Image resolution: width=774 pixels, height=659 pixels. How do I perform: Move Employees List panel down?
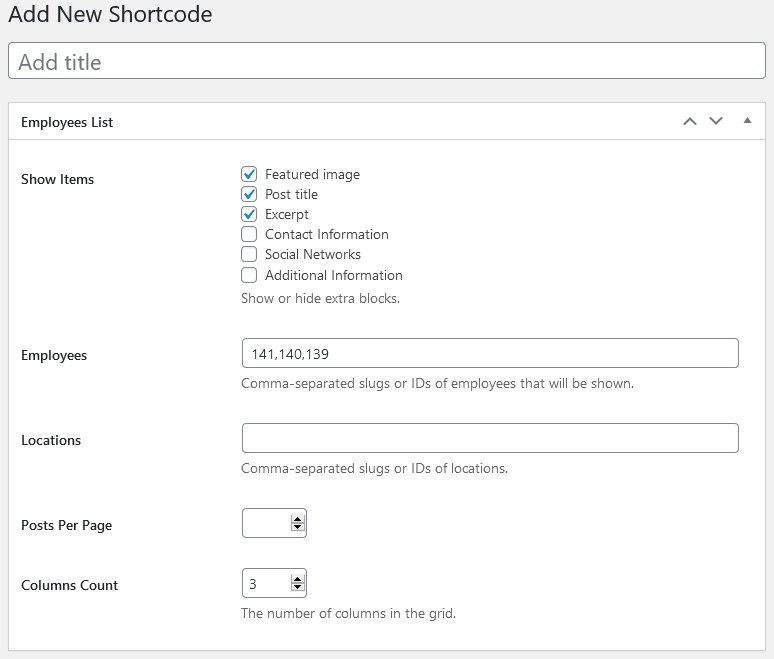[x=716, y=121]
